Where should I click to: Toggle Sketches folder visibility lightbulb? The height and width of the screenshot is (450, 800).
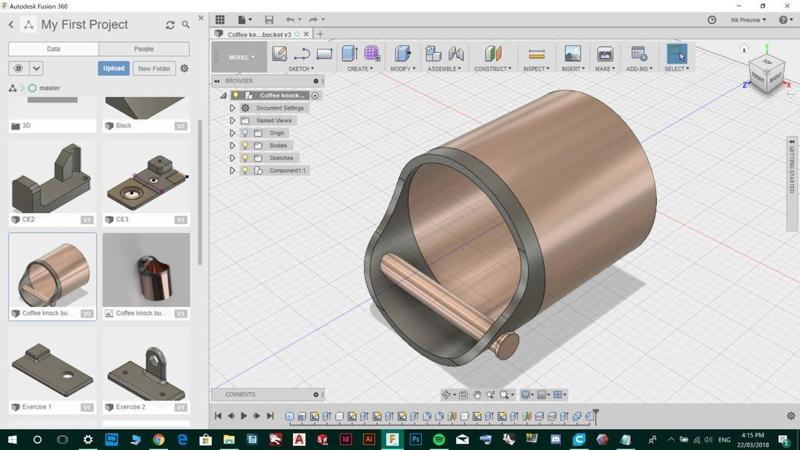coord(244,158)
